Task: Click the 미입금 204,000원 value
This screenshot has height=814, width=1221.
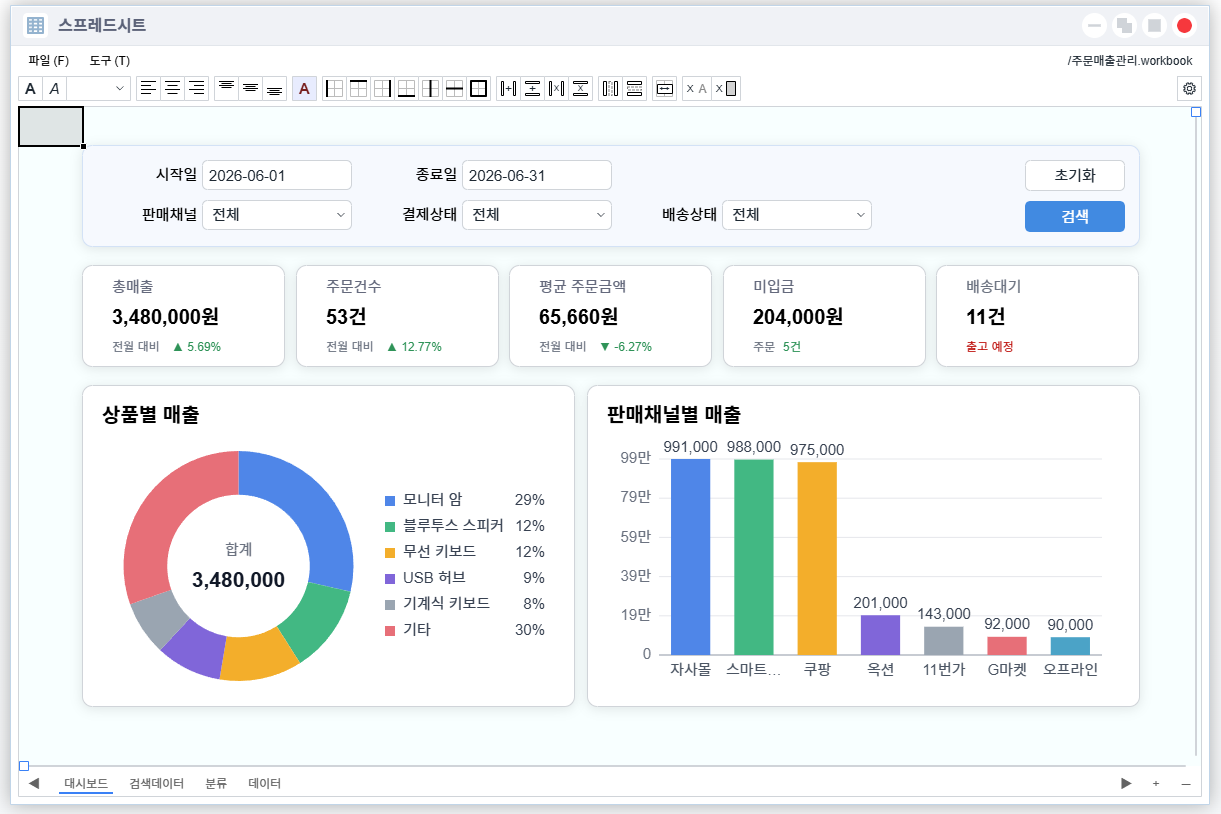Action: pos(798,317)
